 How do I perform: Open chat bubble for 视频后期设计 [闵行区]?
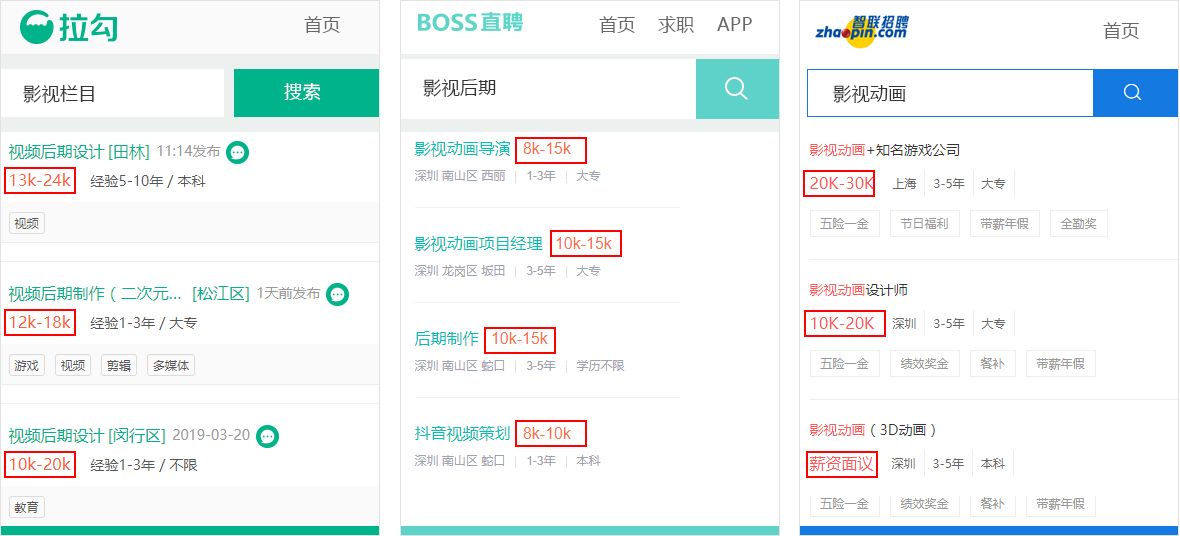click(267, 436)
